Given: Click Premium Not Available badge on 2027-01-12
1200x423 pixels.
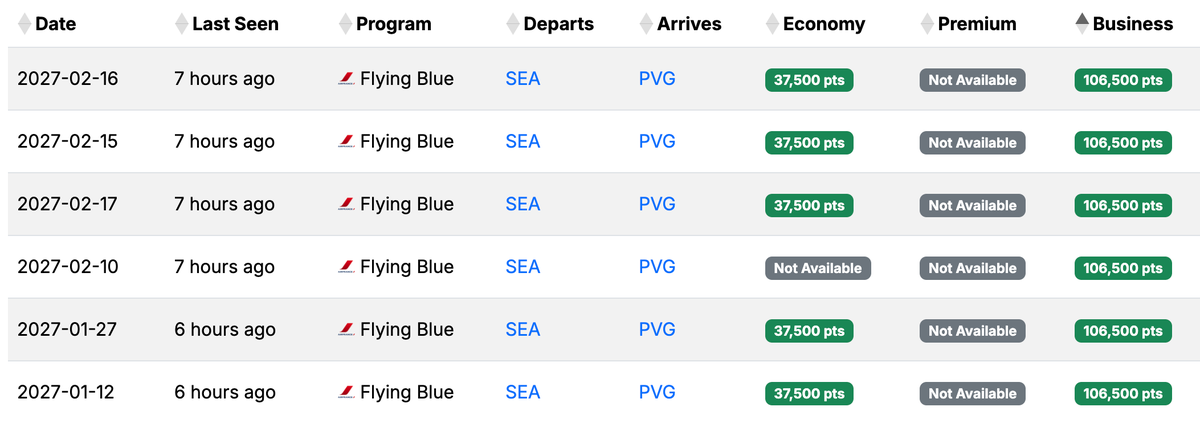Looking at the screenshot, I should coord(972,394).
